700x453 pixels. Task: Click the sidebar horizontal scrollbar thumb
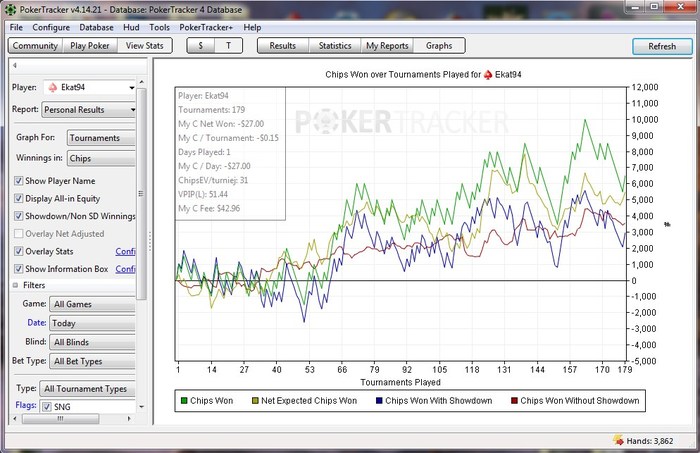coord(61,419)
